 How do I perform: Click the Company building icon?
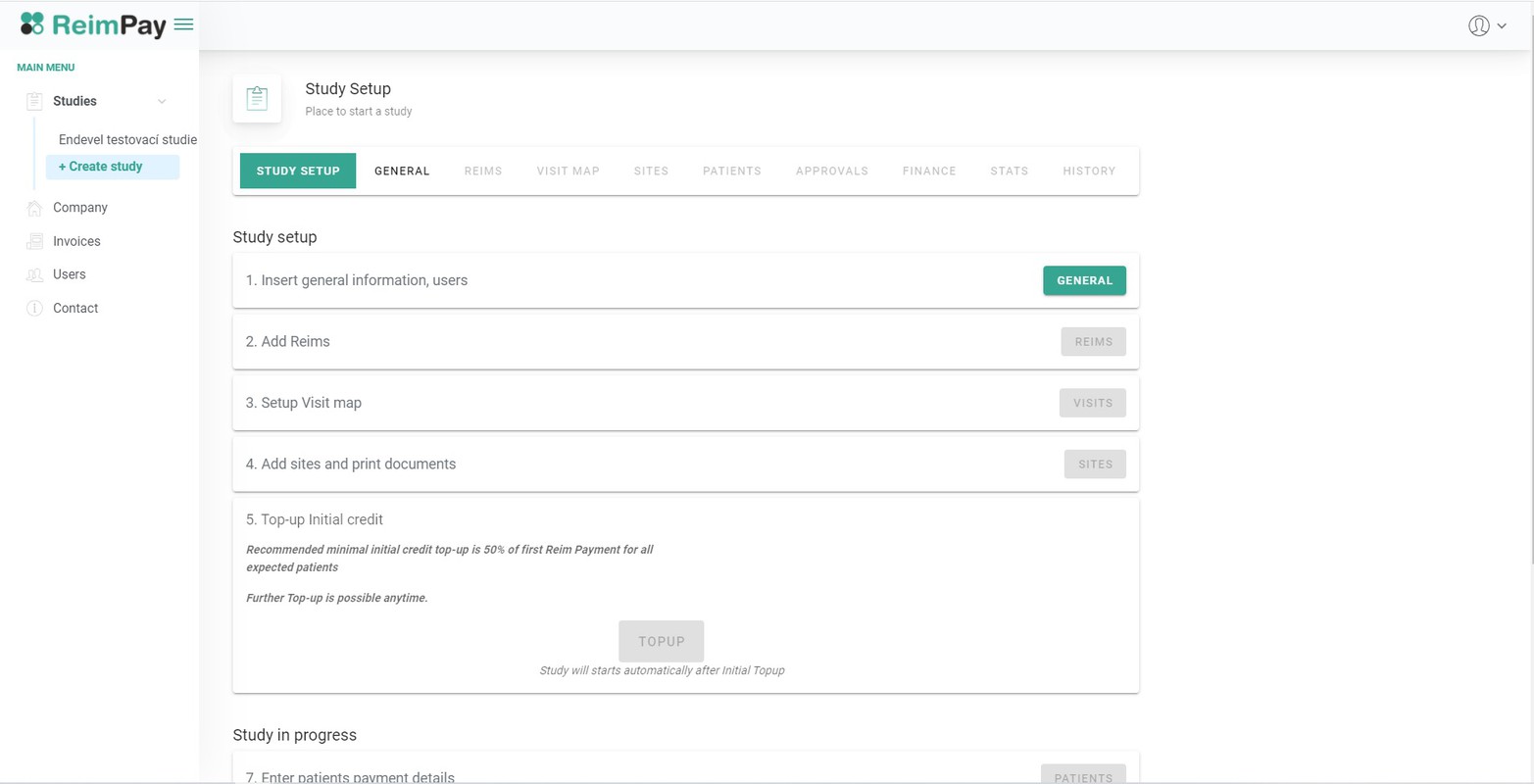[x=34, y=208]
